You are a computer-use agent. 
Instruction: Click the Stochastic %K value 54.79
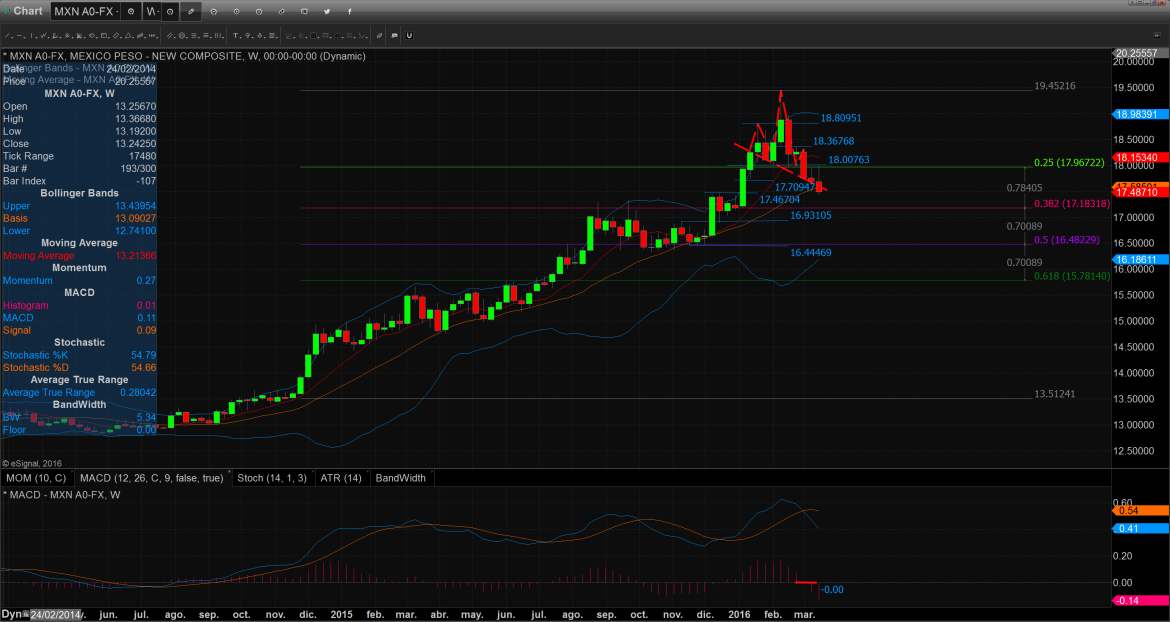point(142,355)
